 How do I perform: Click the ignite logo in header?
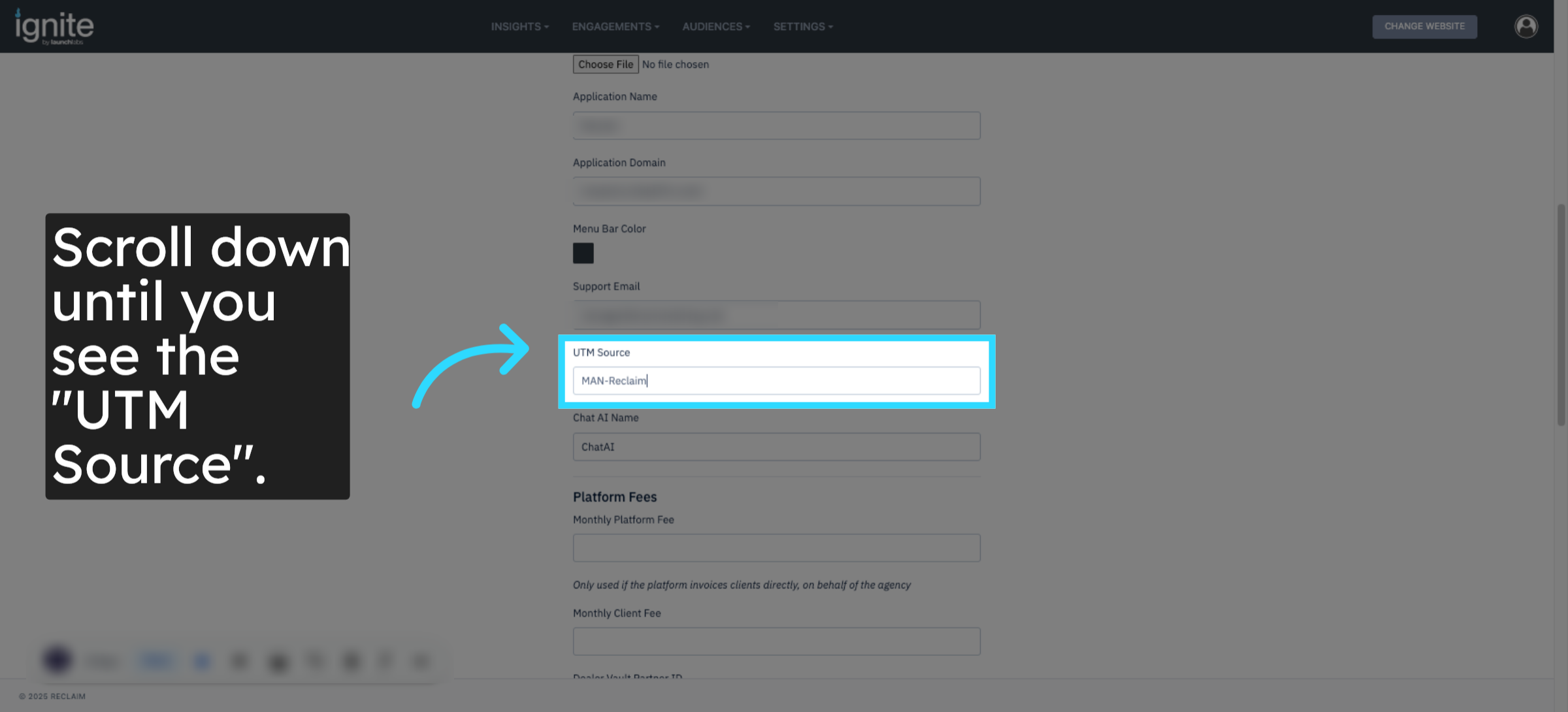[55, 27]
